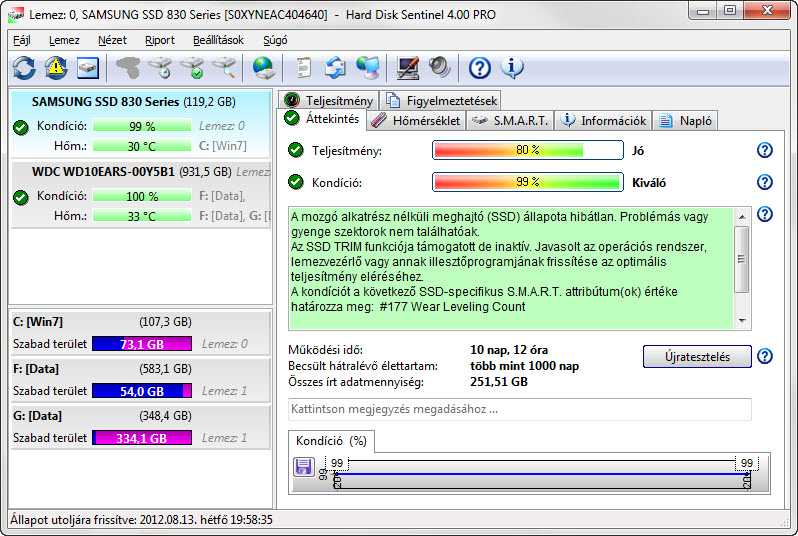Click the blue info toolbar icon

click(511, 68)
